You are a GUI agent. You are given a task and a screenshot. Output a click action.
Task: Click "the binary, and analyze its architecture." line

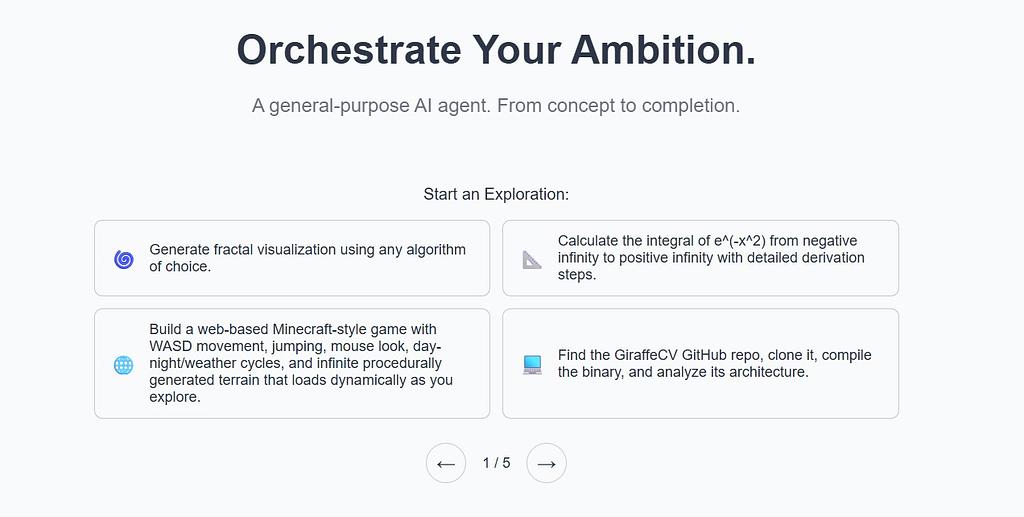pos(682,372)
